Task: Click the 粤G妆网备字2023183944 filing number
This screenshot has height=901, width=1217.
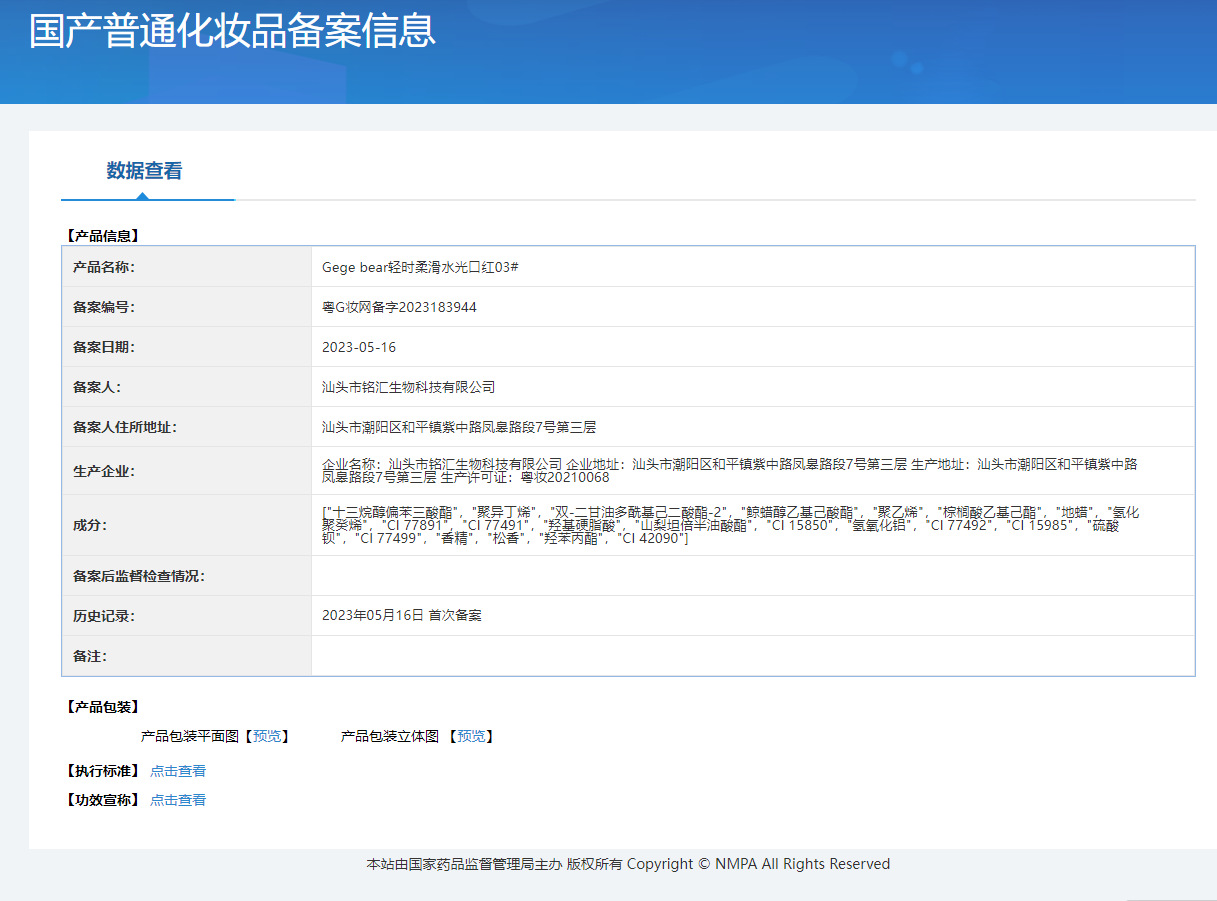Action: (x=399, y=307)
